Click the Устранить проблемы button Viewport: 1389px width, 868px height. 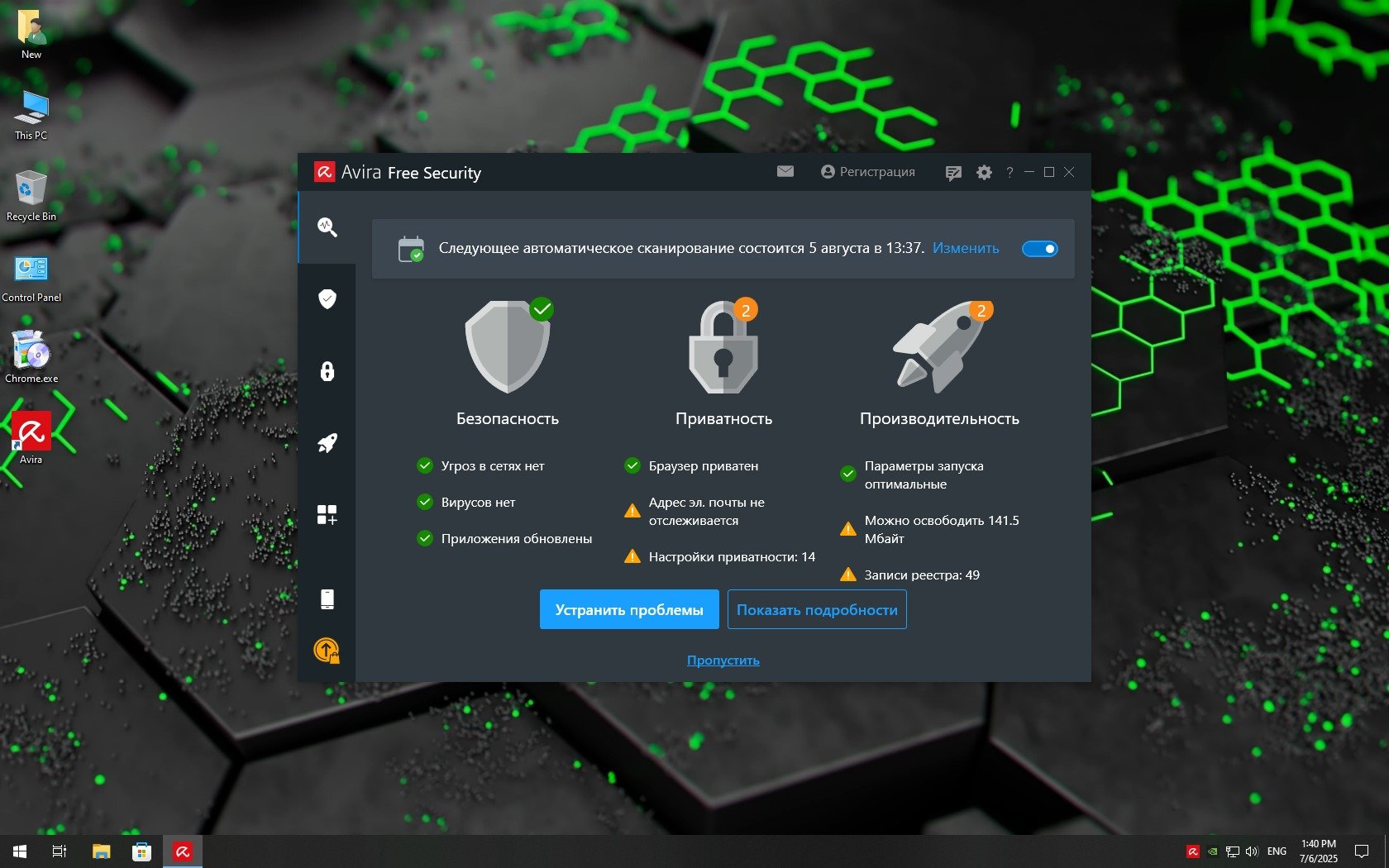pos(629,609)
